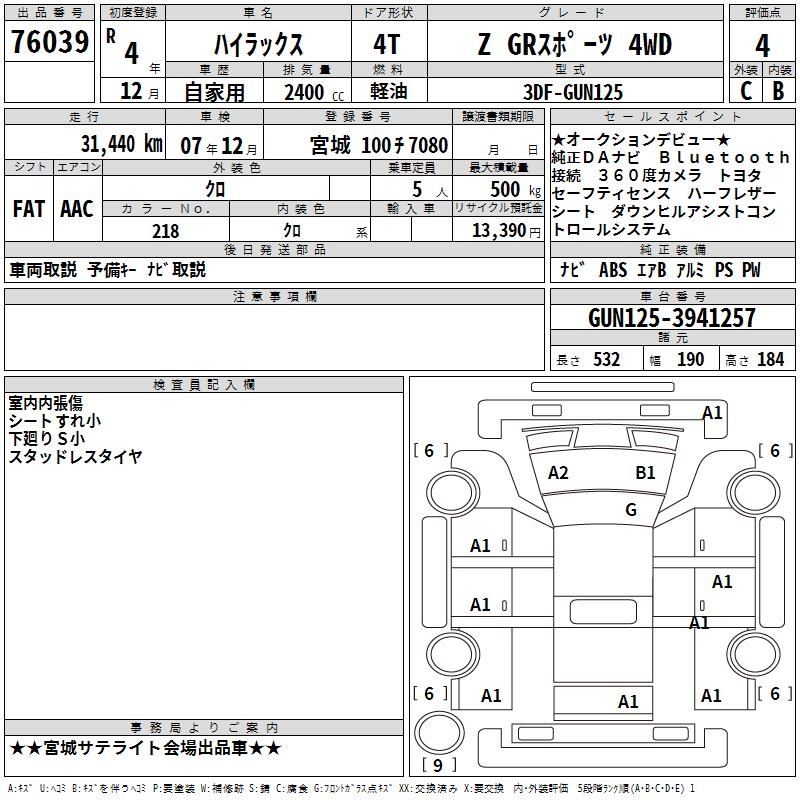Click the 注意事項欄 header
800x800 pixels.
coord(274,297)
